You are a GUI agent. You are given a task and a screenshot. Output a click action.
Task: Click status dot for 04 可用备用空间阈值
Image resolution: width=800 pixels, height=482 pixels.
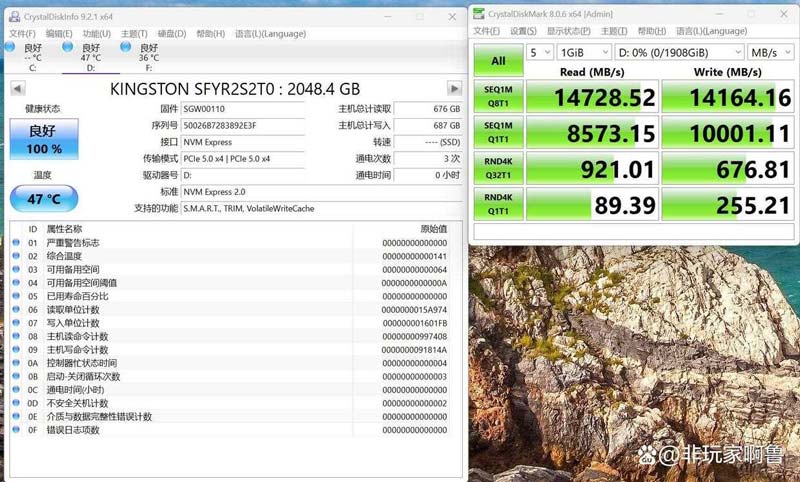[x=16, y=283]
